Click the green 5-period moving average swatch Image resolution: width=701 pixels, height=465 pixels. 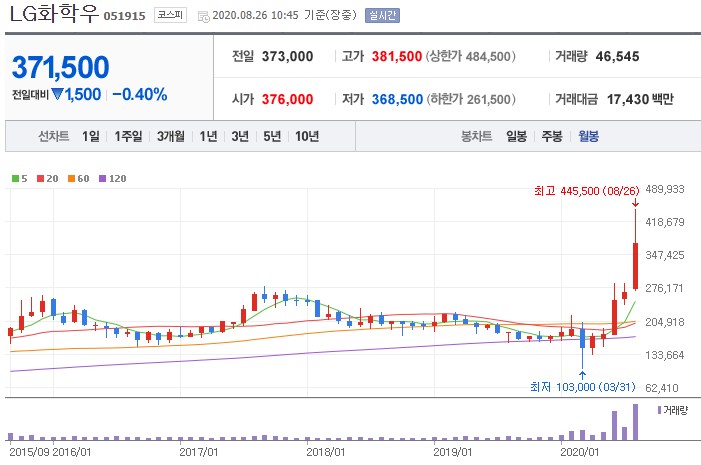click(x=16, y=179)
